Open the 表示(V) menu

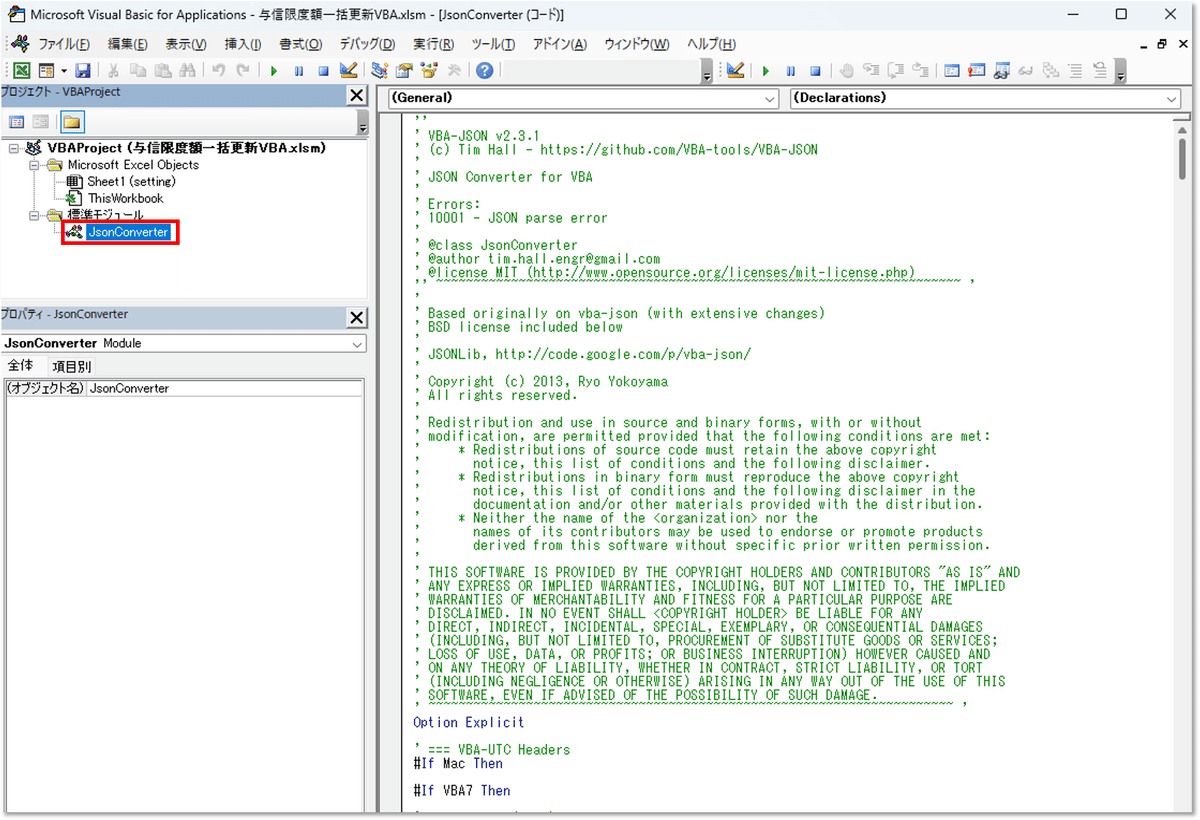click(x=185, y=45)
